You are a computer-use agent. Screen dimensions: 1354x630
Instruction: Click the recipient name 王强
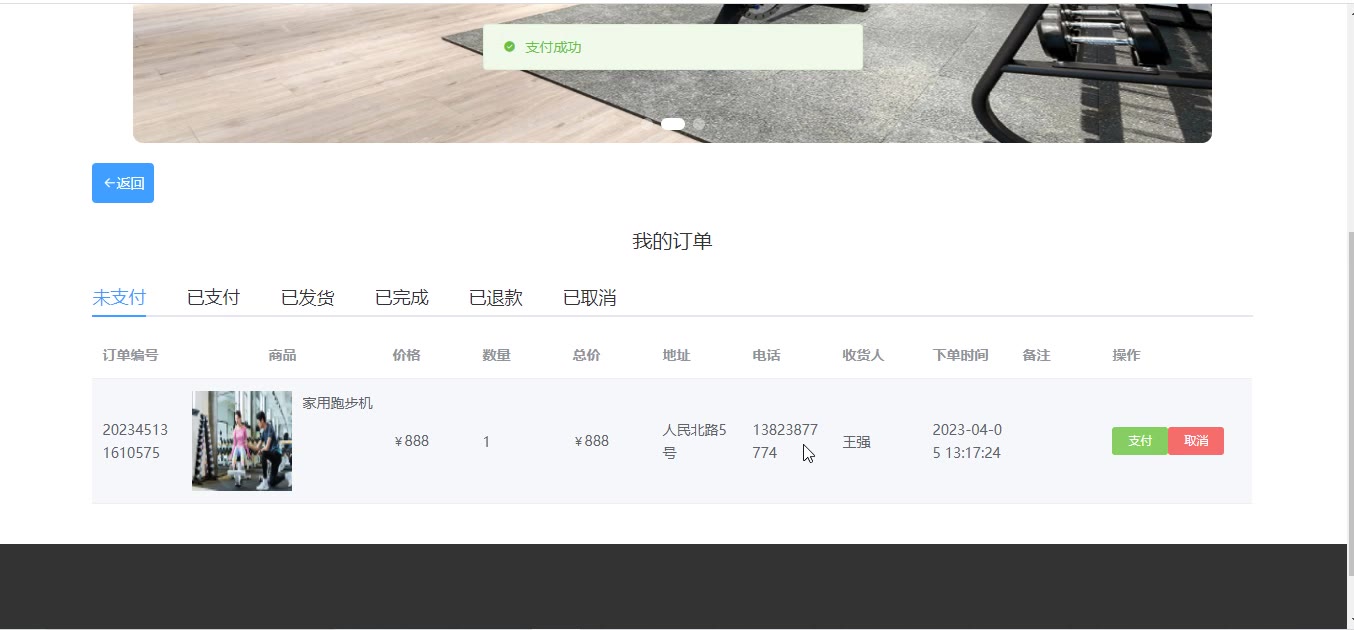(856, 441)
